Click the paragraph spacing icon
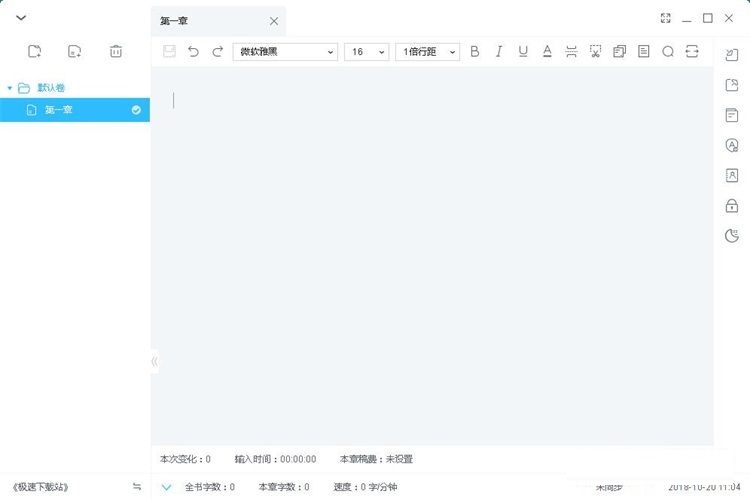Image resolution: width=750 pixels, height=500 pixels. click(571, 51)
